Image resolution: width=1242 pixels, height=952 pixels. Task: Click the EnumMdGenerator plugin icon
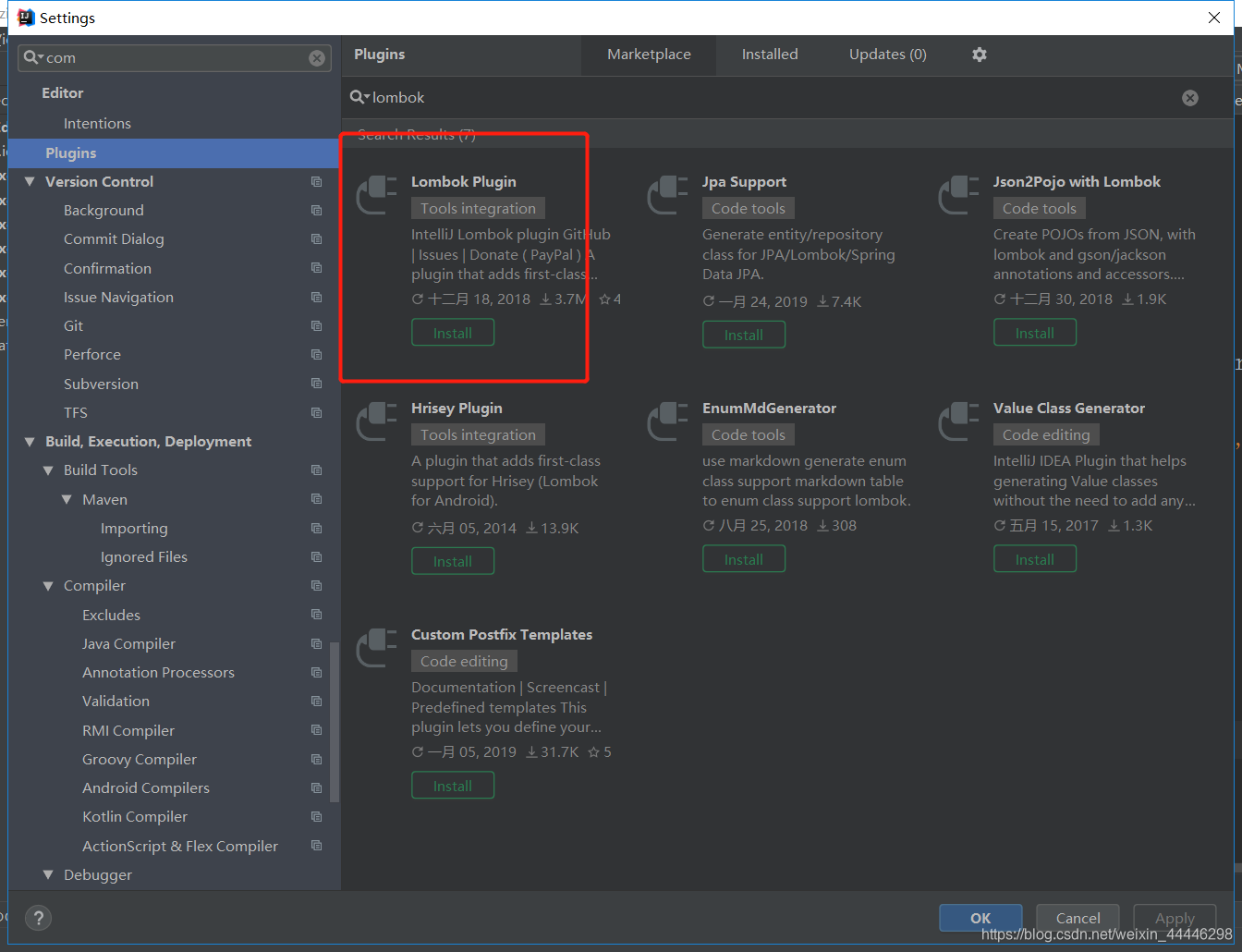click(x=668, y=421)
